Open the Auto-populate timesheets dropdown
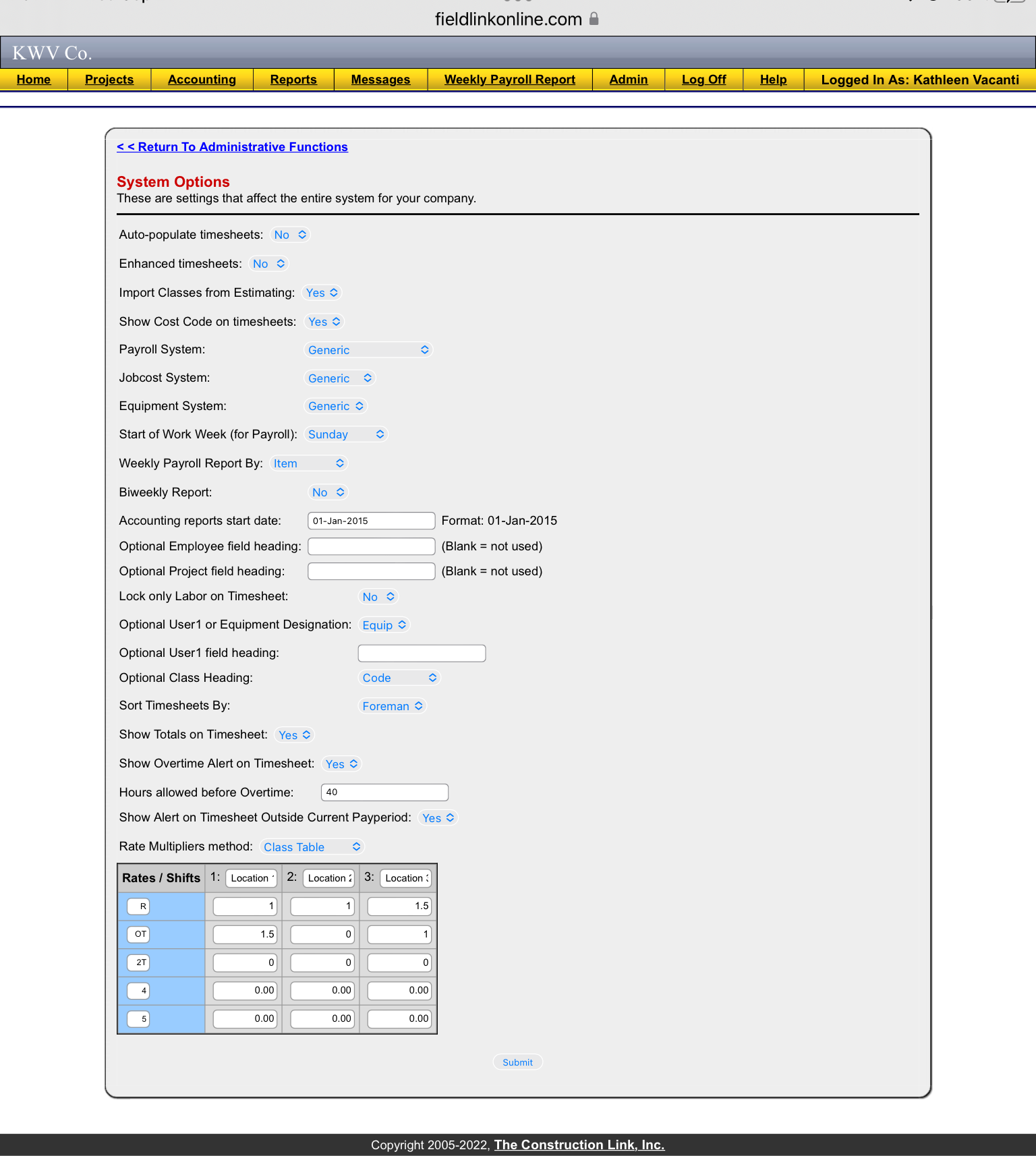The image size is (1036, 1156). point(291,235)
